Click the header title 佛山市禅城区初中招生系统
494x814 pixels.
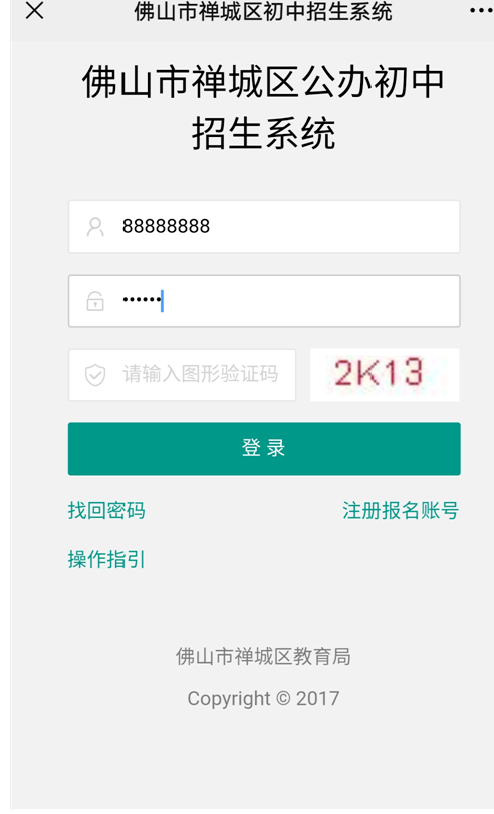click(x=263, y=11)
